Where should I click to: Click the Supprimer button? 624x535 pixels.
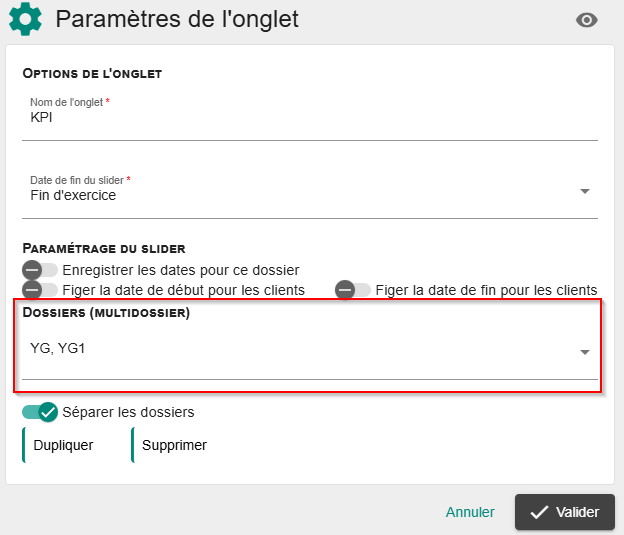(172, 445)
